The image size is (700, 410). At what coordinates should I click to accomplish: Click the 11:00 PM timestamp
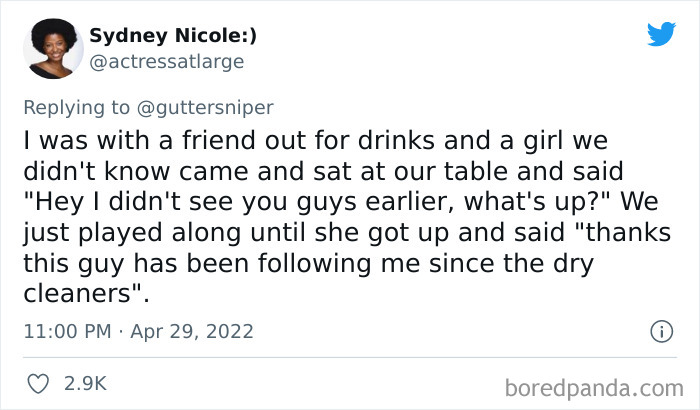click(x=67, y=330)
